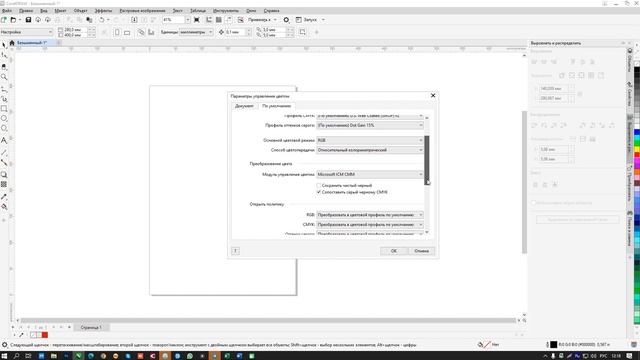Click the nudge distance input field
Viewport: 640px width, 360px height.
coord(236,32)
